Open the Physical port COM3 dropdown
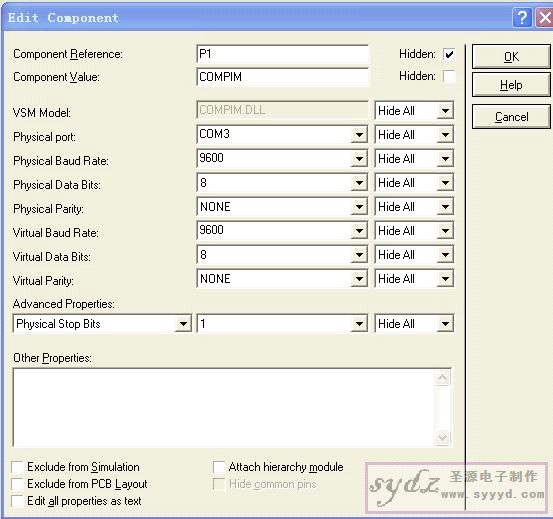Viewport: 553px width, 519px height. click(x=359, y=135)
